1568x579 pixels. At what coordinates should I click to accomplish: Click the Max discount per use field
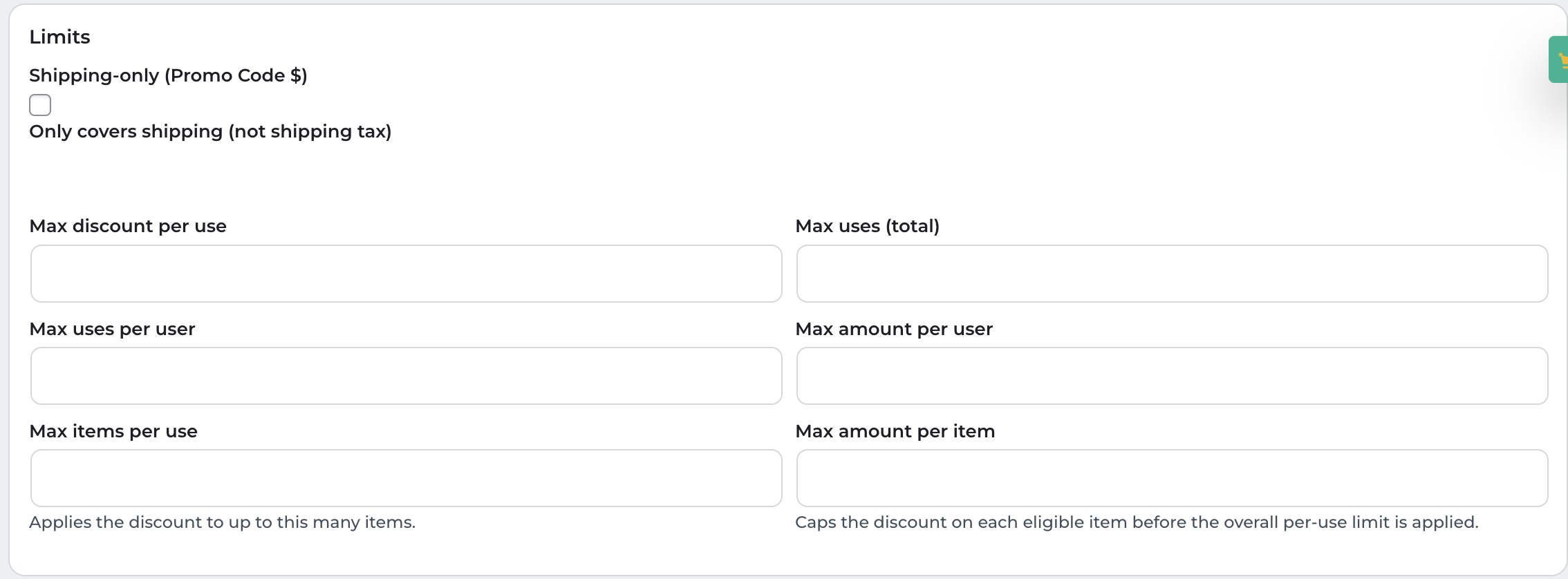coord(406,274)
